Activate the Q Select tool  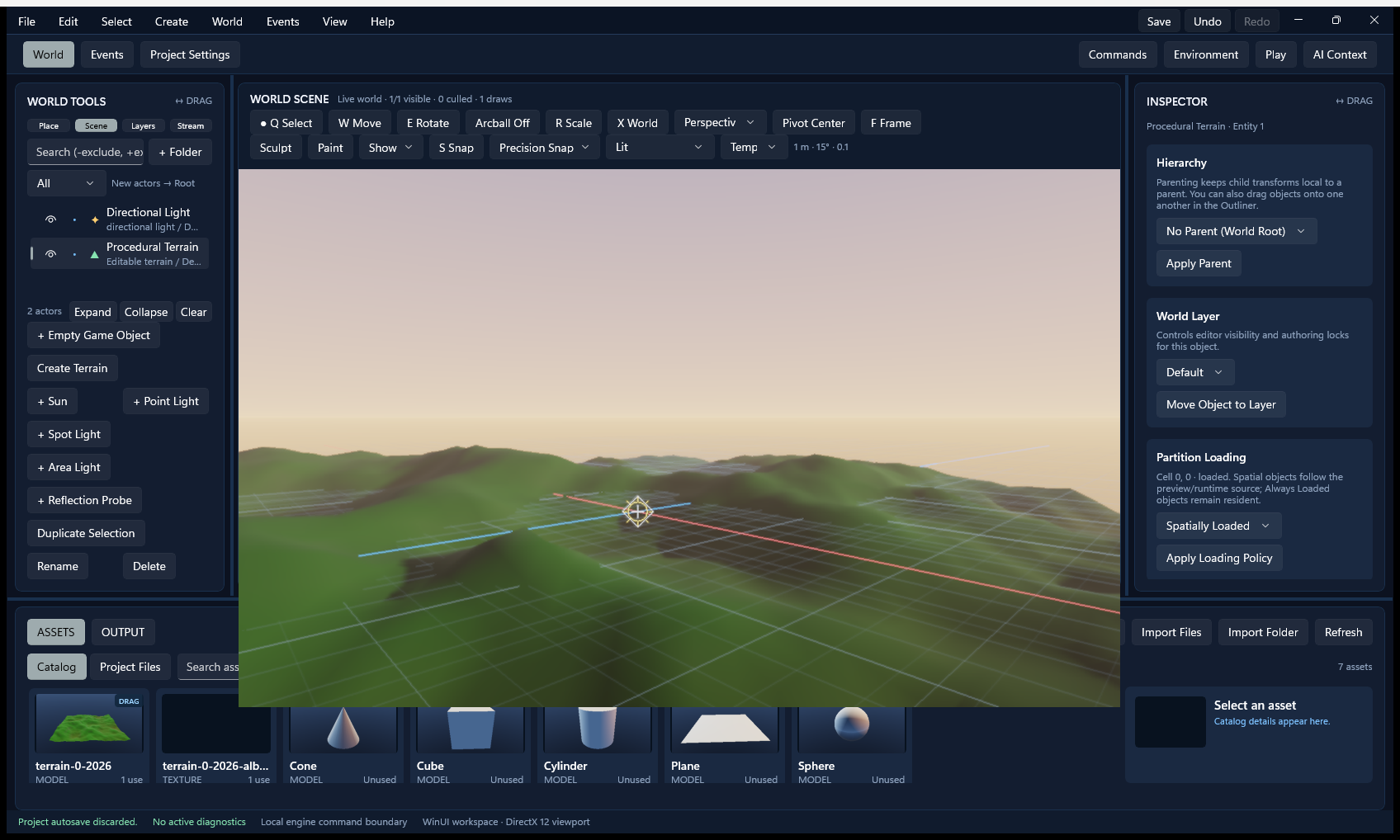[286, 123]
